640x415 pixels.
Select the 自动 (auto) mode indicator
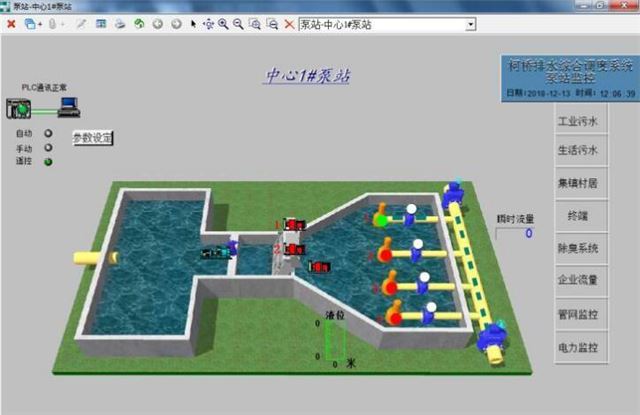click(x=48, y=133)
